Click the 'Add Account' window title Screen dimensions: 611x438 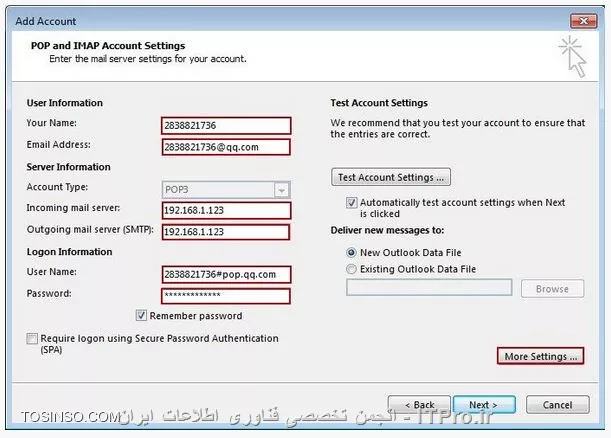[x=46, y=21]
